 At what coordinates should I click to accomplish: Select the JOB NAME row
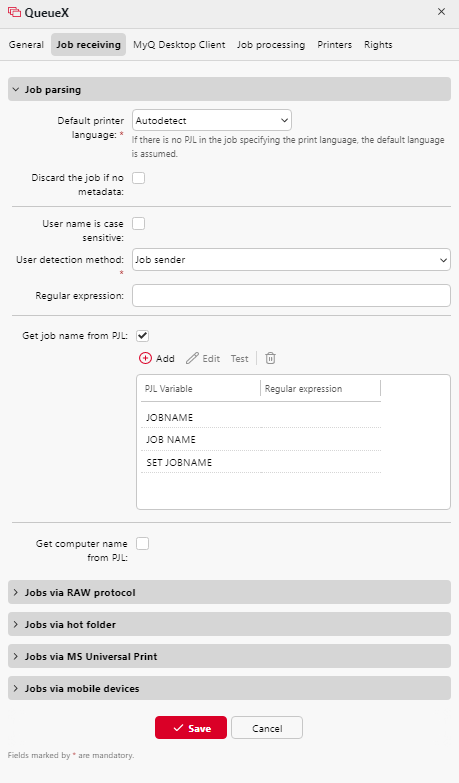tap(261, 439)
